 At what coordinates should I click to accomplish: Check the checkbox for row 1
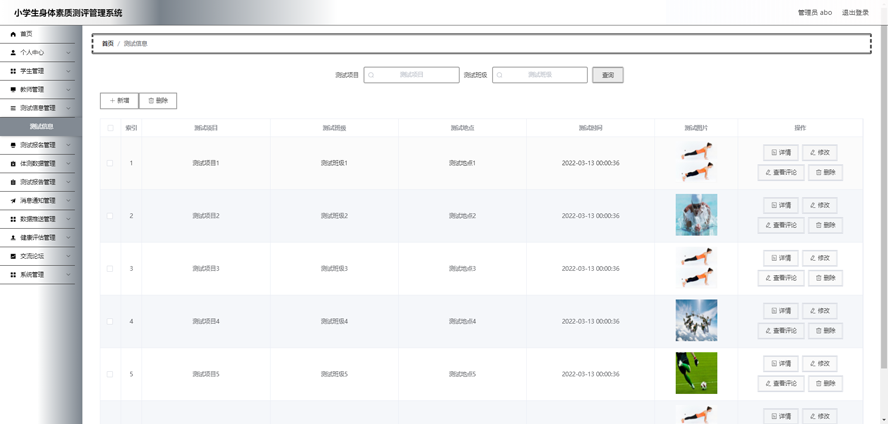pyautogui.click(x=110, y=163)
